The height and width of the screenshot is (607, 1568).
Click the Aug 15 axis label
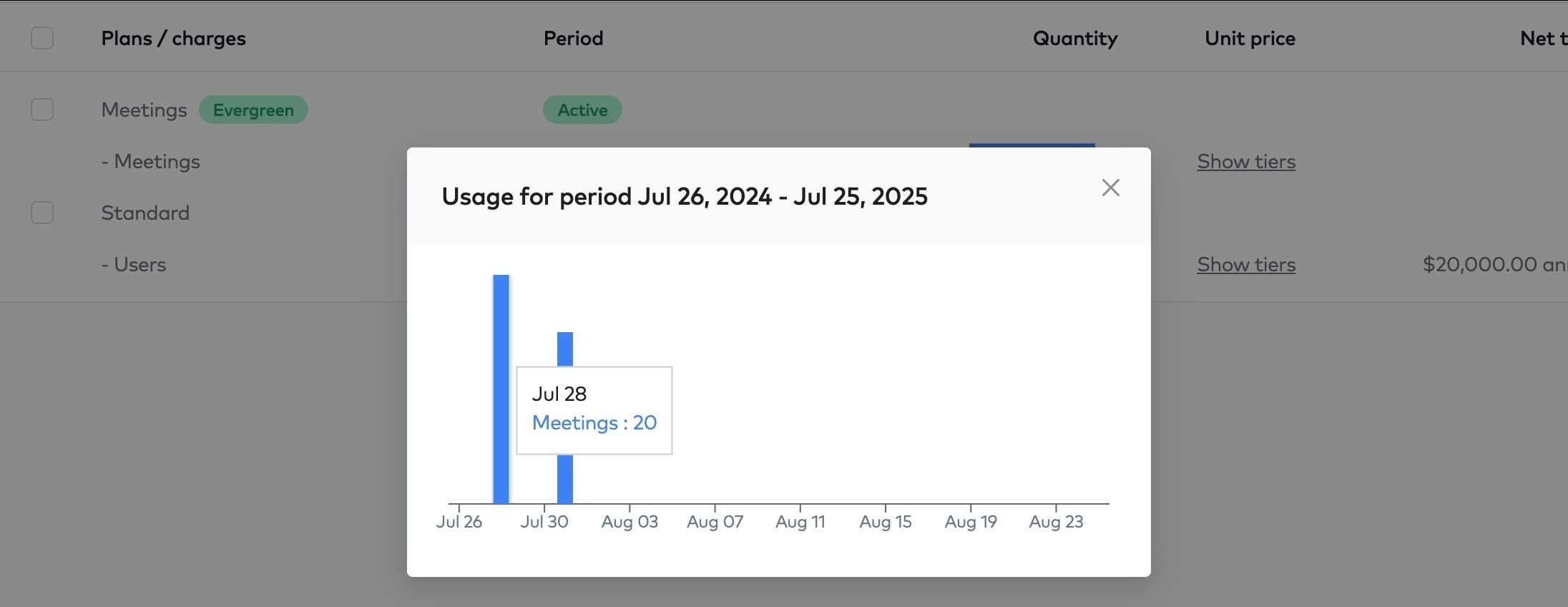(886, 522)
